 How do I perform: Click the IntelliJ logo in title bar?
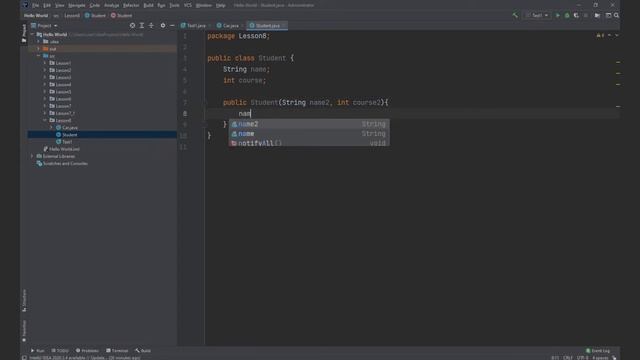26,5
